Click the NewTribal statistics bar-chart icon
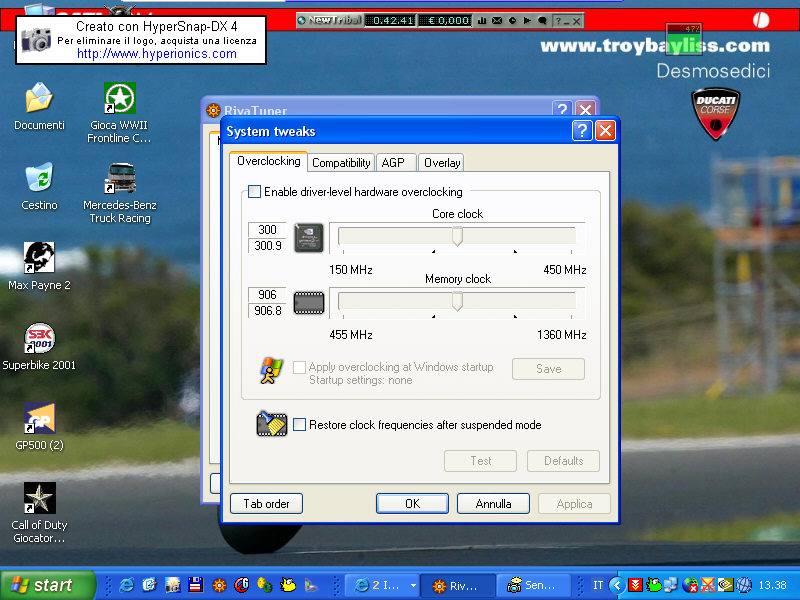 482,20
